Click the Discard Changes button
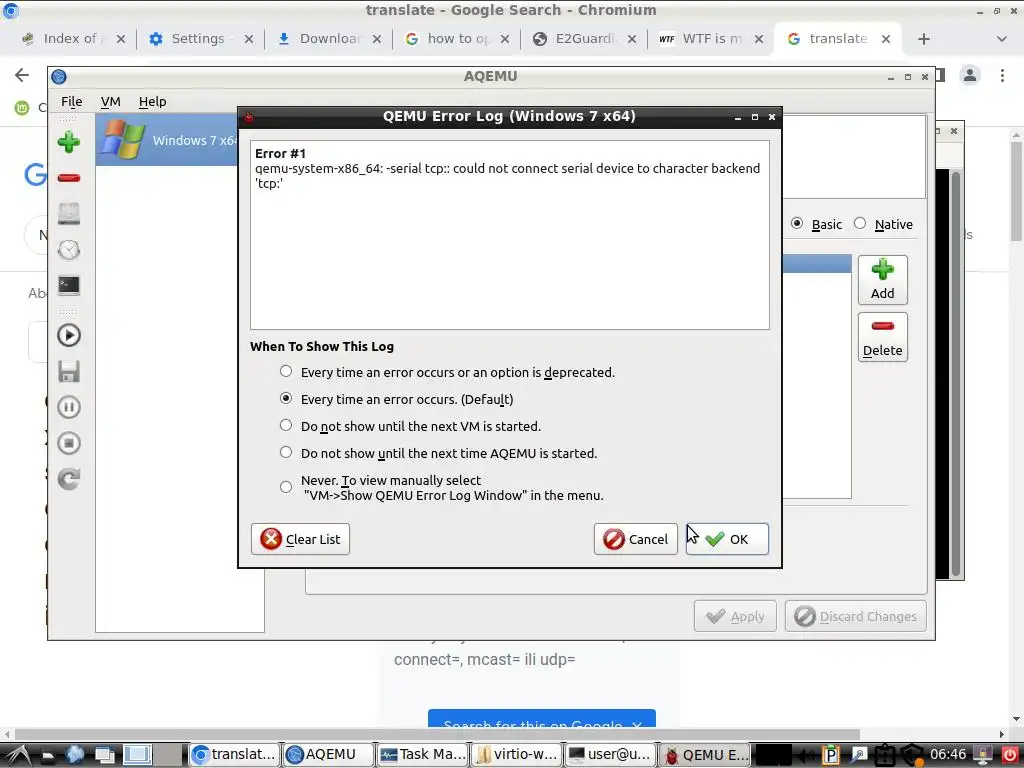The width and height of the screenshot is (1024, 768). tap(856, 616)
